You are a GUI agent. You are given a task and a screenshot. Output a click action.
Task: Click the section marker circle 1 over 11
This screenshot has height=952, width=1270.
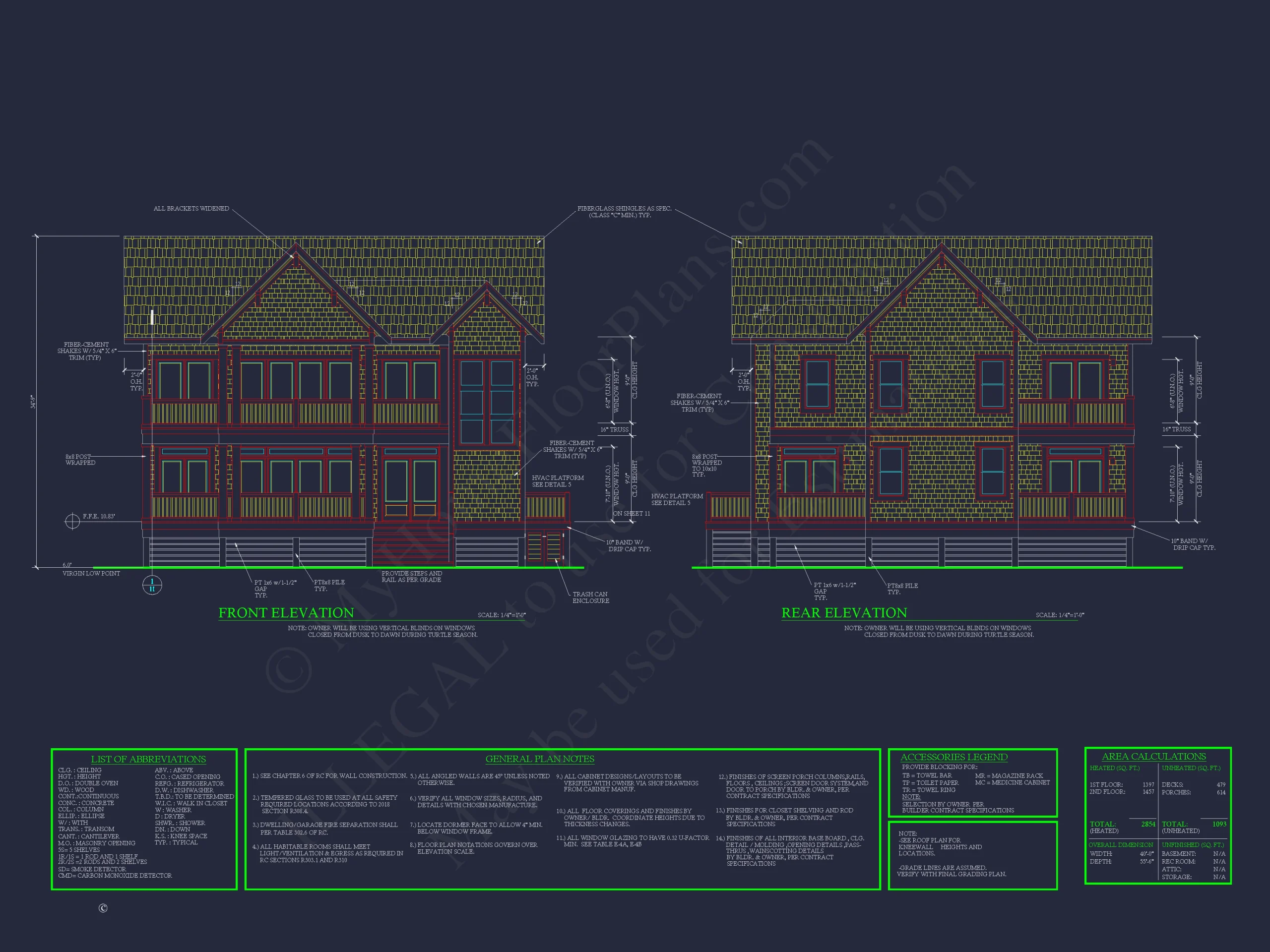pos(152,585)
